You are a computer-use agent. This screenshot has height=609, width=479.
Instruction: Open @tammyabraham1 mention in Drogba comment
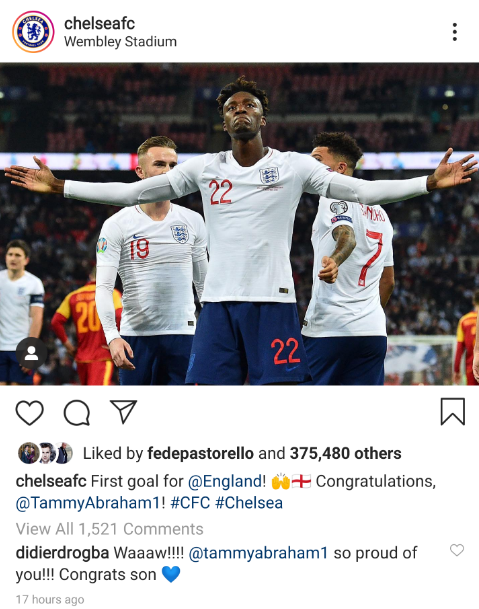click(258, 553)
